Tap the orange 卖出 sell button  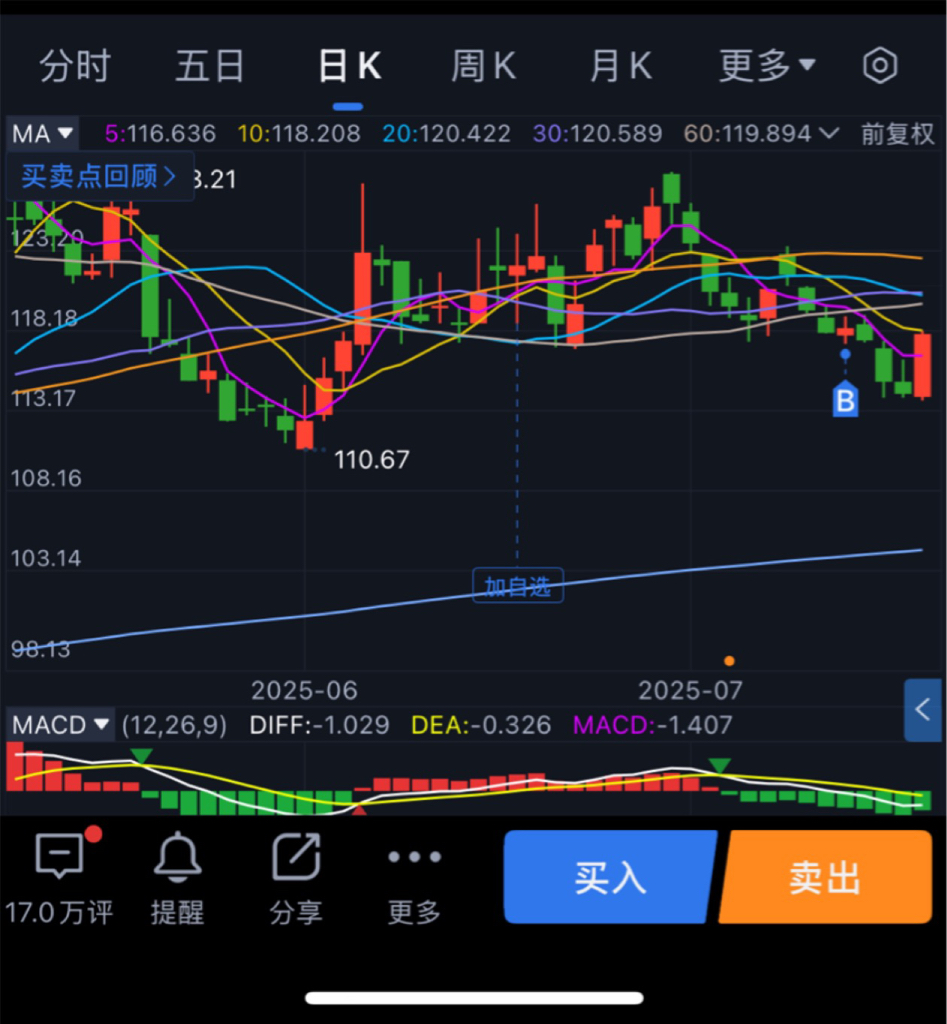(826, 876)
